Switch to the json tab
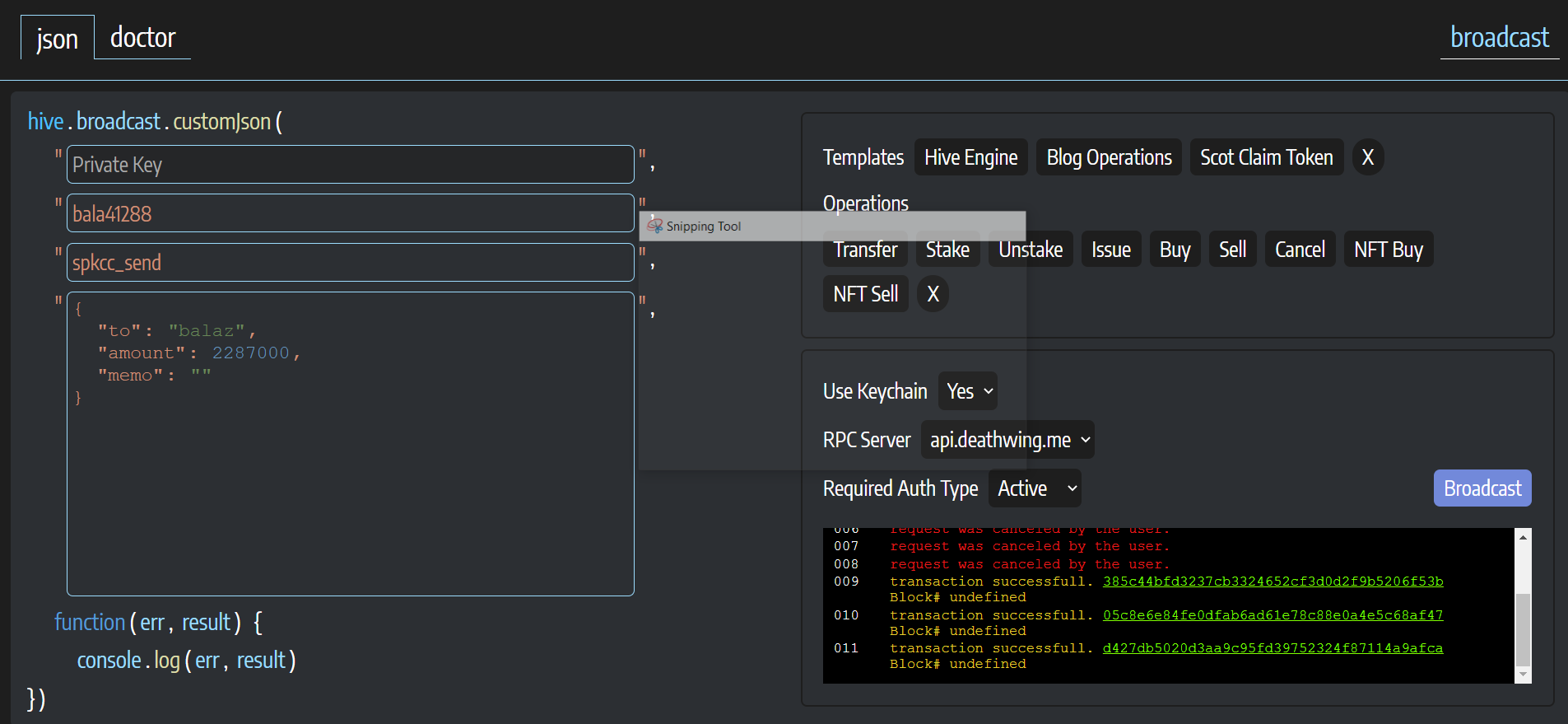 57,38
